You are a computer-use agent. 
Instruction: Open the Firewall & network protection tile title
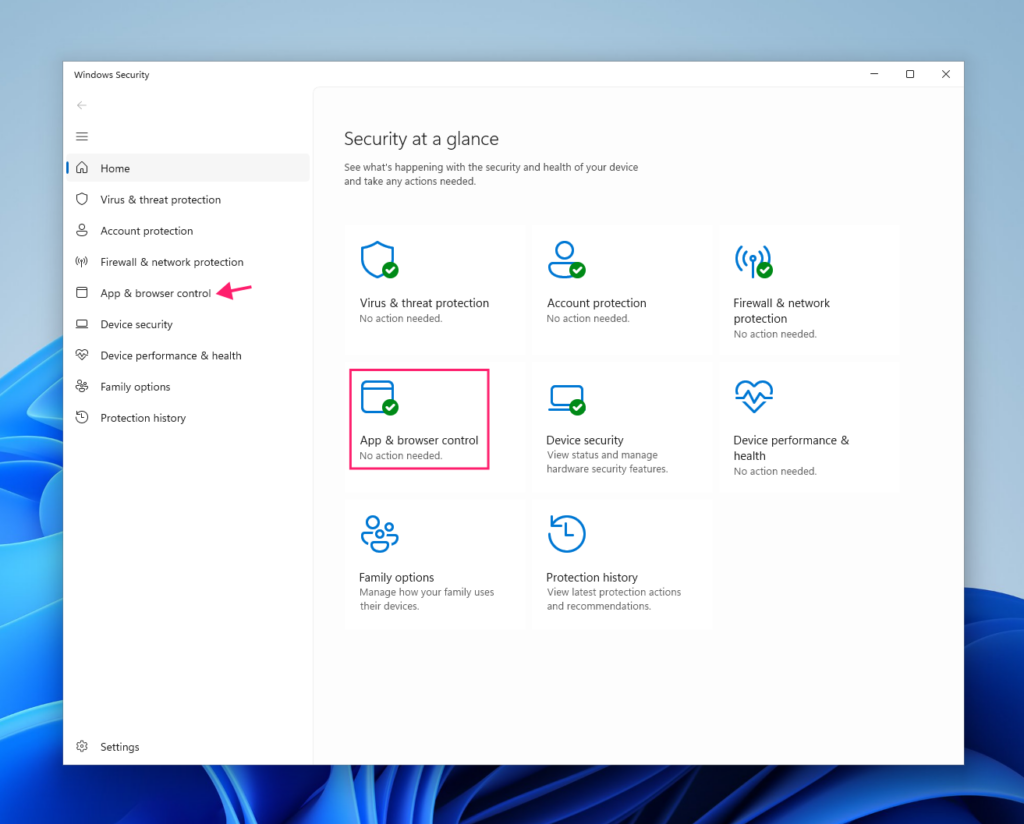(x=782, y=311)
